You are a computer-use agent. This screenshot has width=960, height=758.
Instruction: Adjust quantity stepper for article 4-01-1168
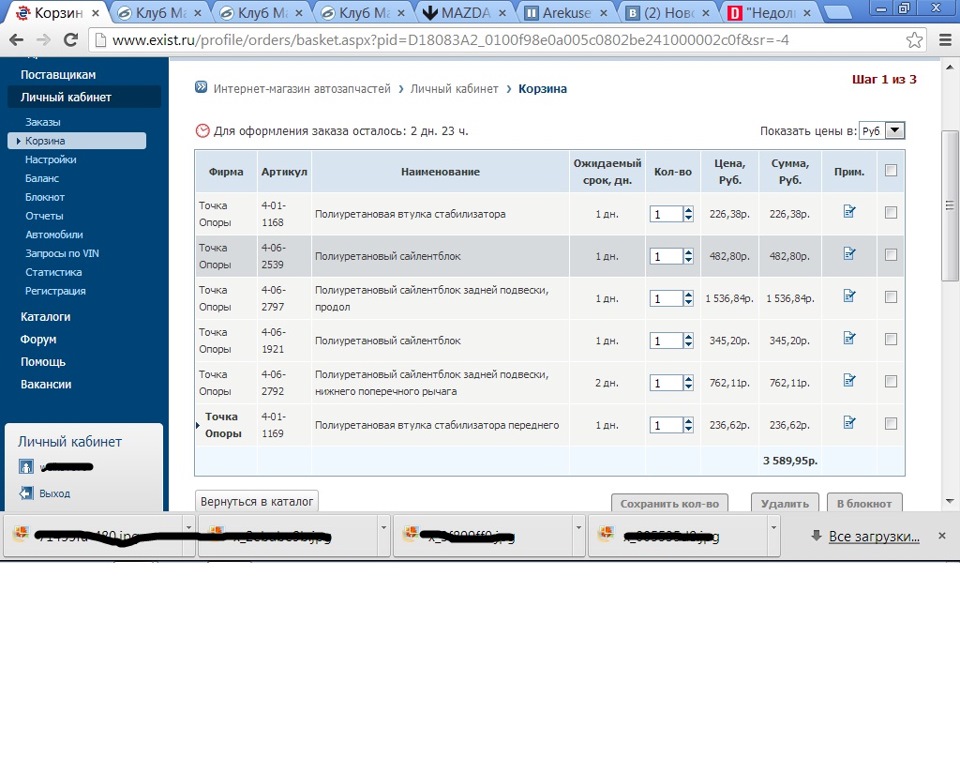coord(688,214)
